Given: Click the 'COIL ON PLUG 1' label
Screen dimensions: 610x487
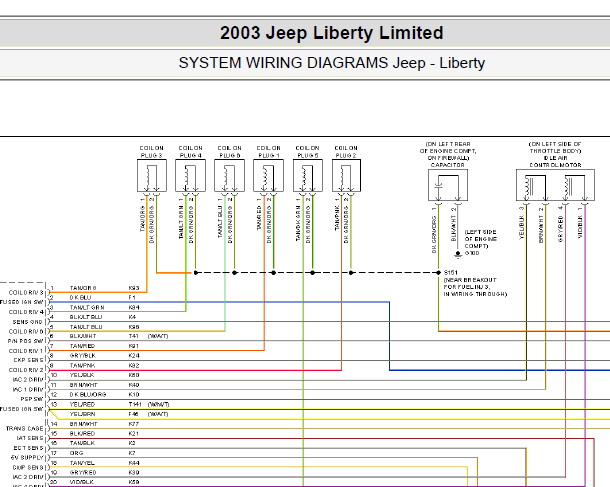Looking at the screenshot, I should 268,152.
